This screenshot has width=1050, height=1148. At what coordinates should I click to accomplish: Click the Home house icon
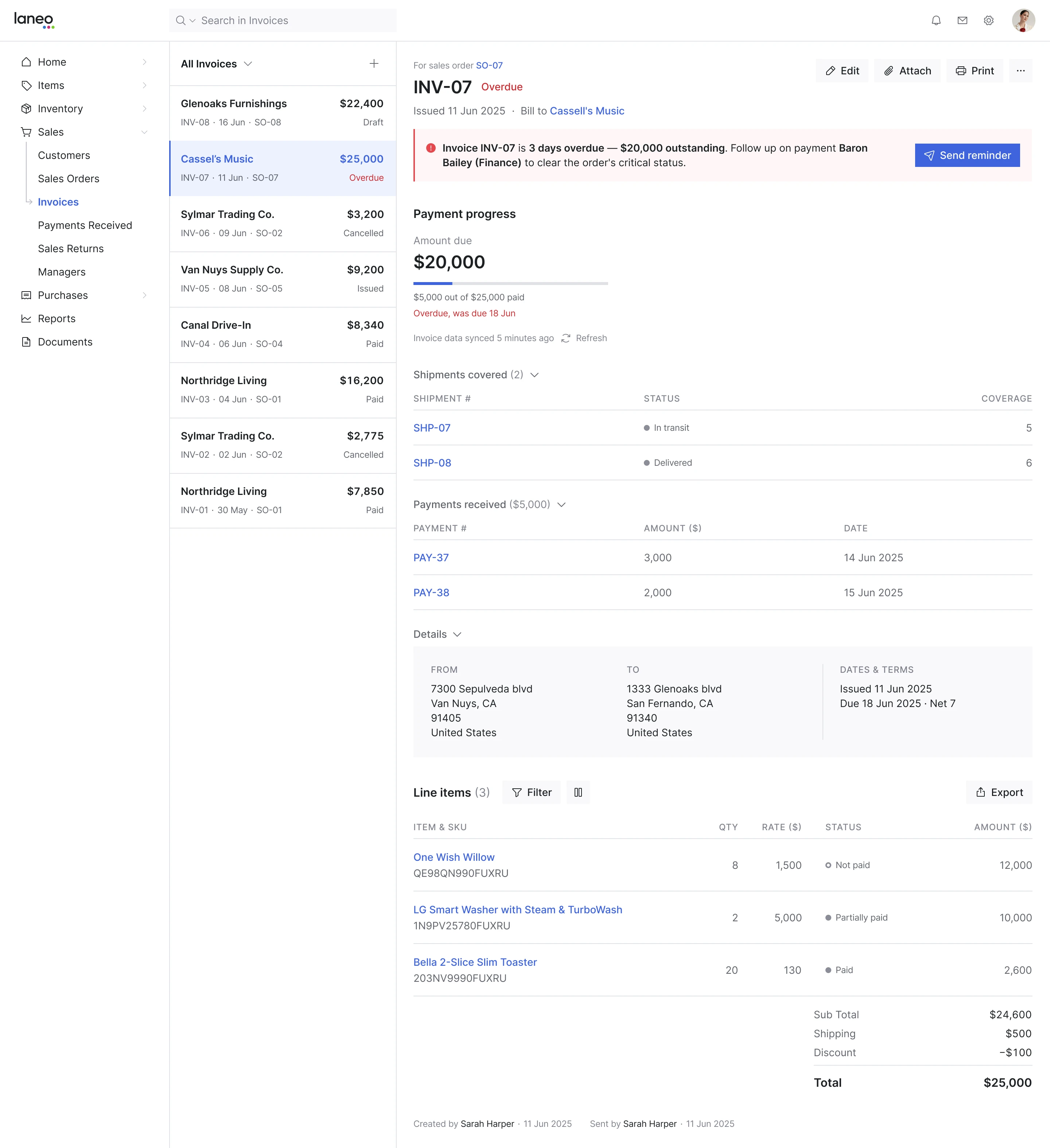[26, 62]
